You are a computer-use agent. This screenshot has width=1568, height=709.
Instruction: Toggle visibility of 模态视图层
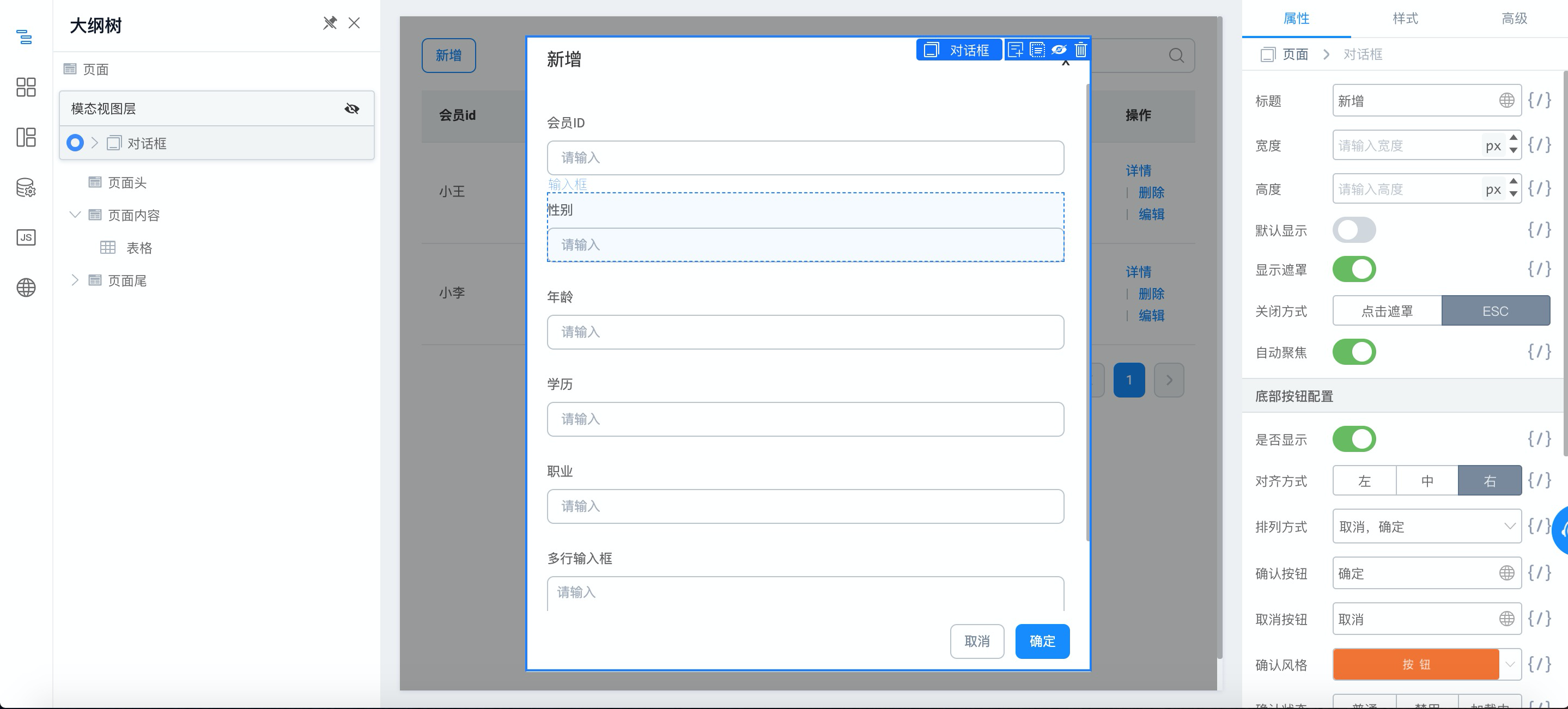(352, 109)
